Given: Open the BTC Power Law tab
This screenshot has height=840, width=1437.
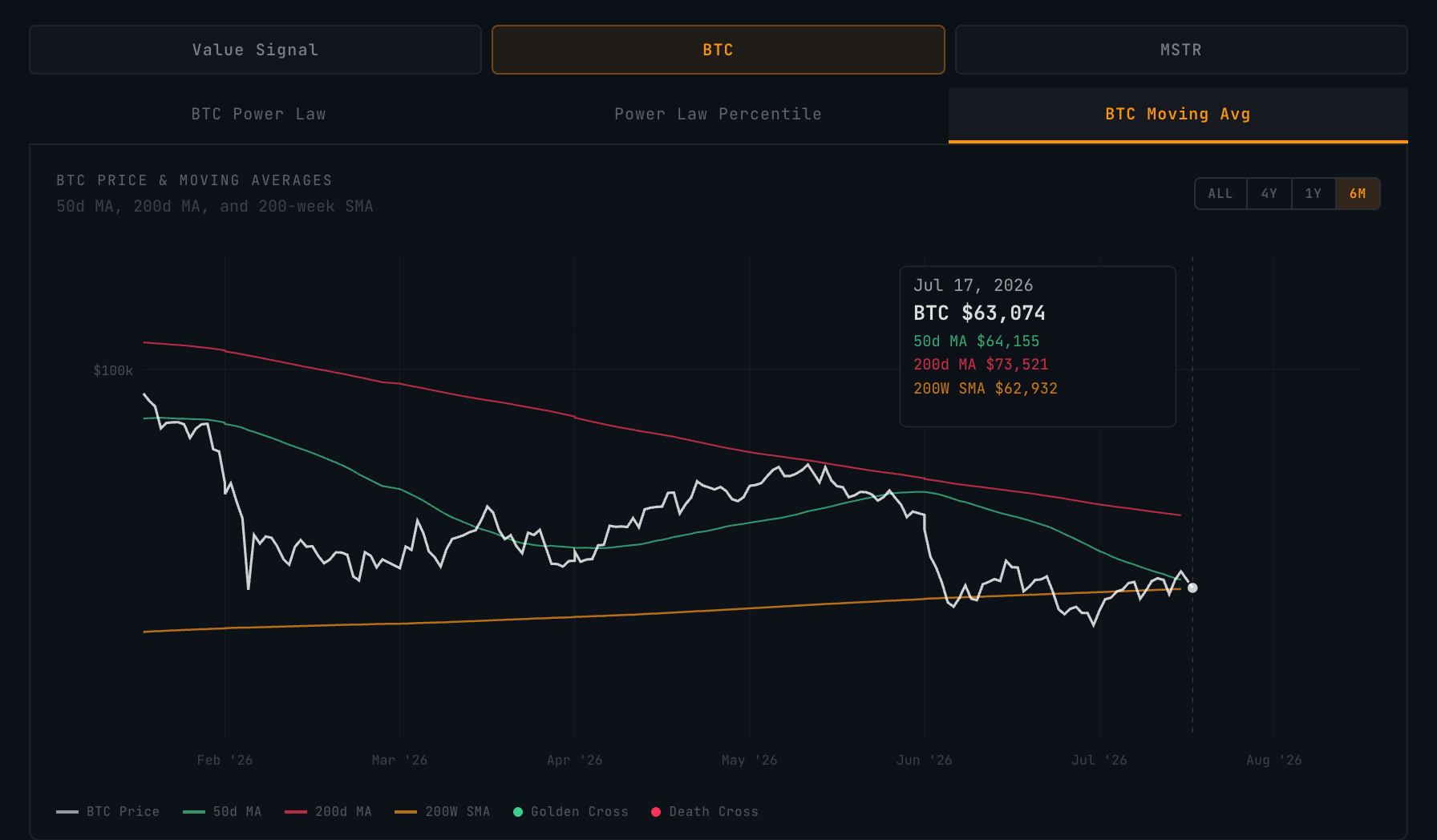Looking at the screenshot, I should 258,115.
